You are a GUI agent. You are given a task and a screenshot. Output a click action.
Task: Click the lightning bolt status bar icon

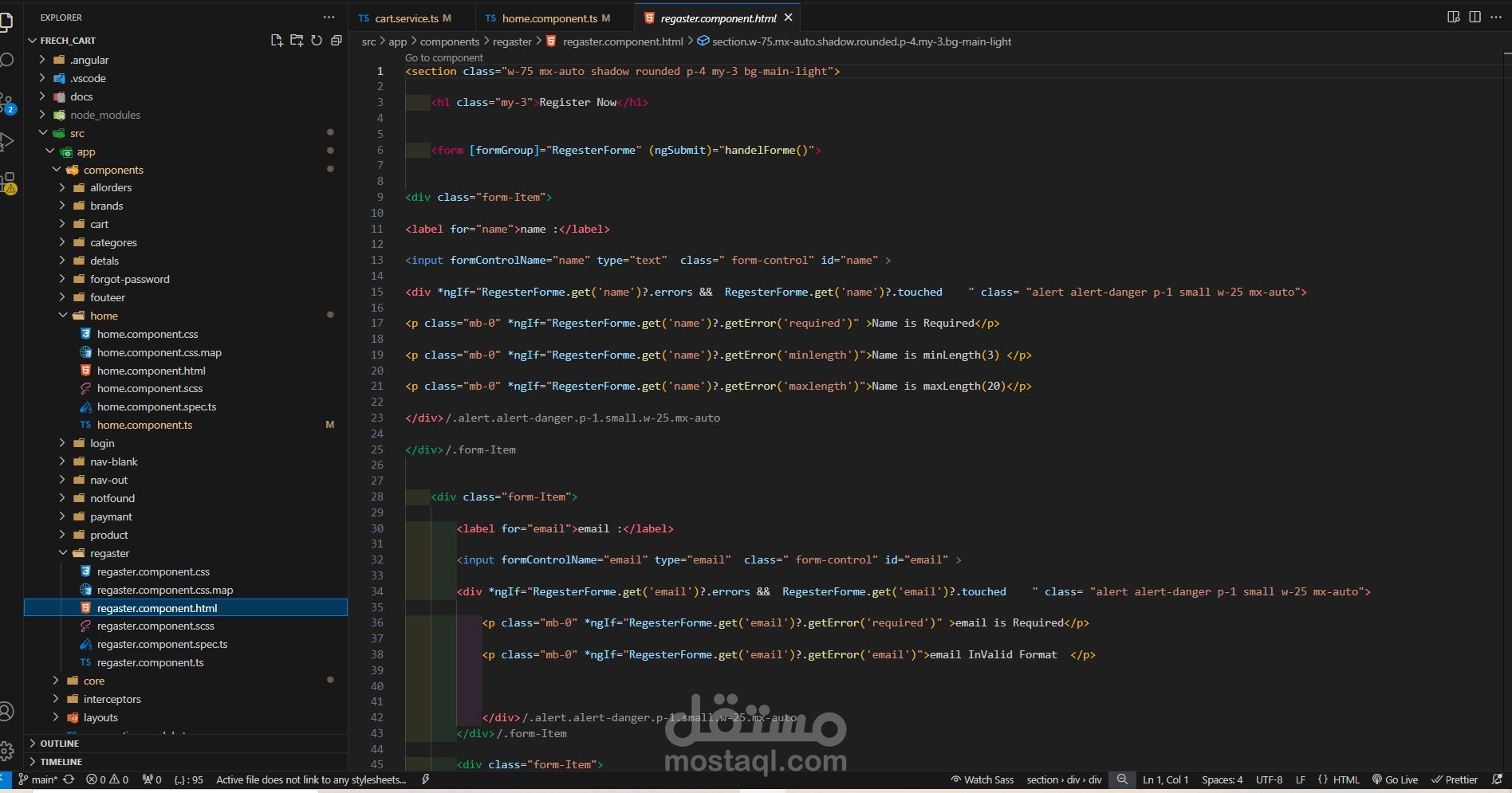point(426,779)
